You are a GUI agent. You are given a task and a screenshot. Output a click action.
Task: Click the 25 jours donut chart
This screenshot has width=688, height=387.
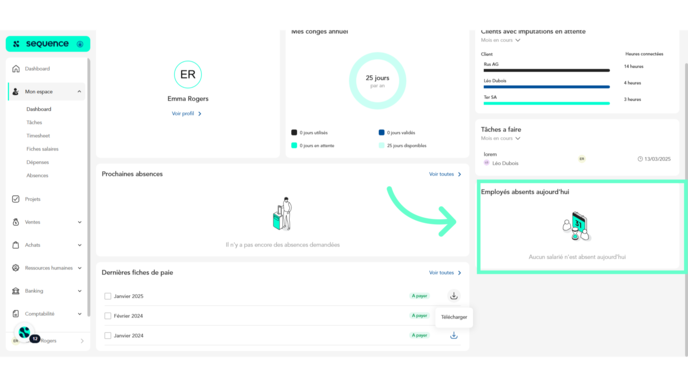click(377, 81)
